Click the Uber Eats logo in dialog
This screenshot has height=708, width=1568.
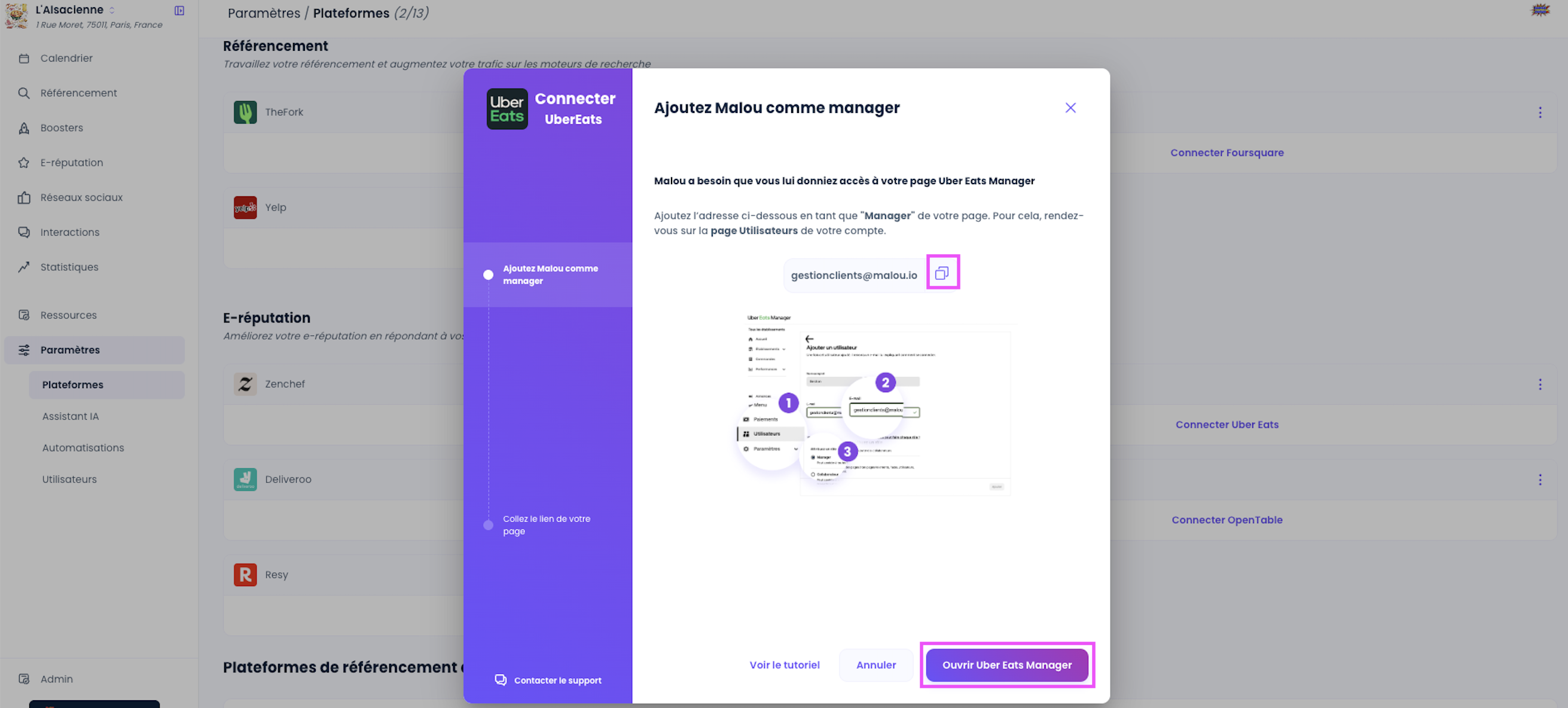[507, 109]
